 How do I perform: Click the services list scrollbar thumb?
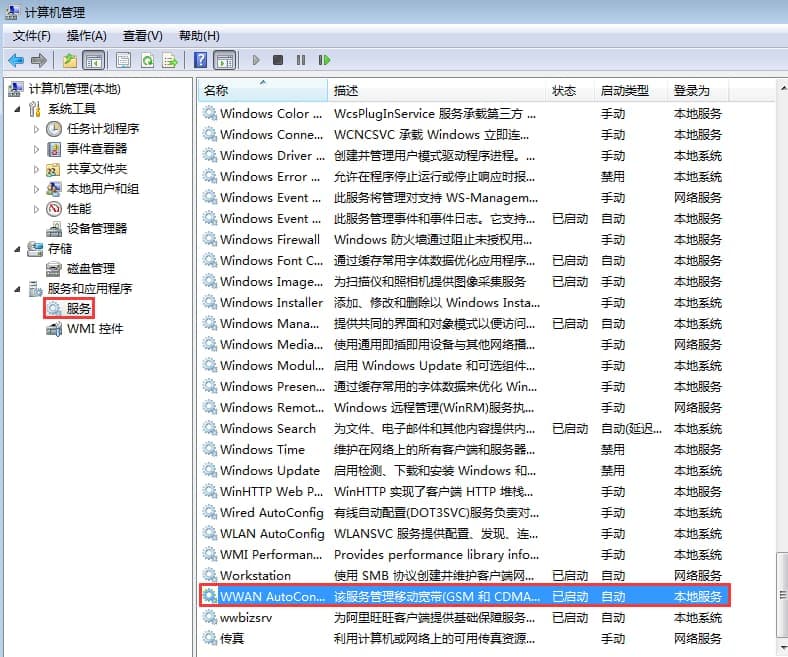click(782, 596)
